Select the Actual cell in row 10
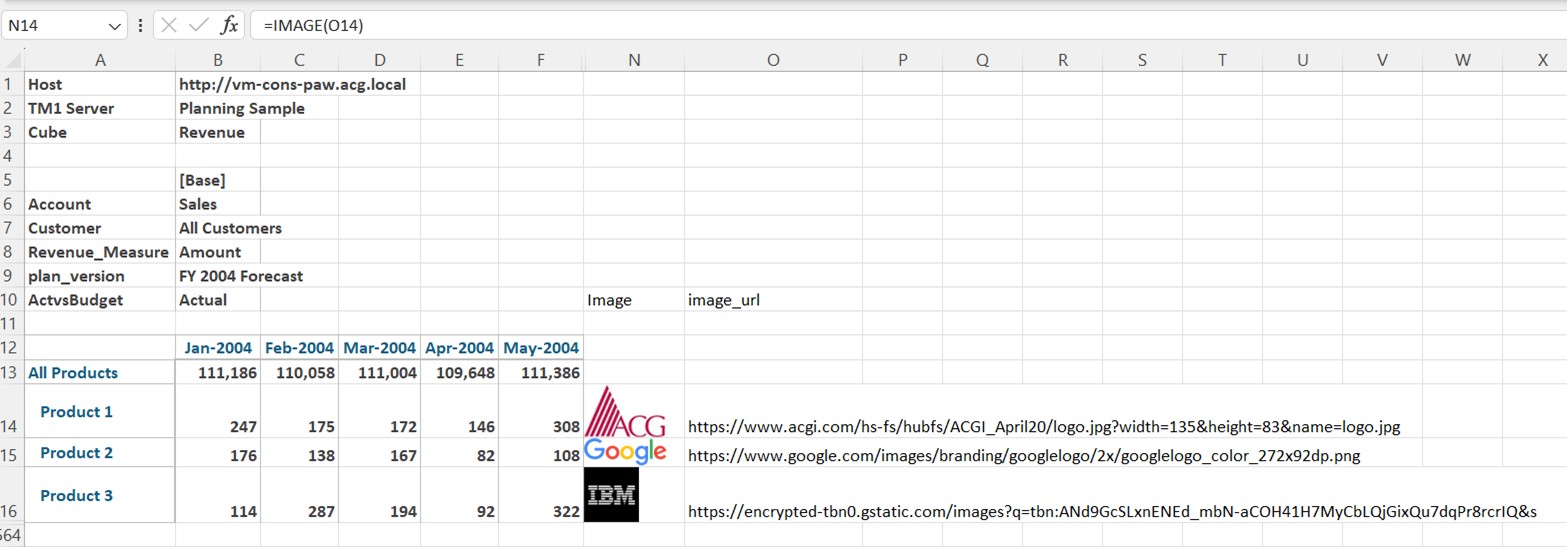The image size is (1567, 547). 218,300
